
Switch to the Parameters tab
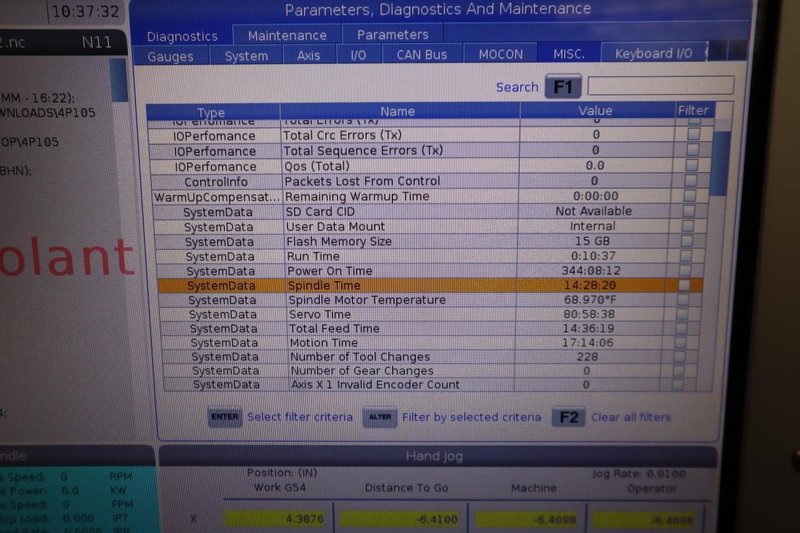(x=392, y=34)
